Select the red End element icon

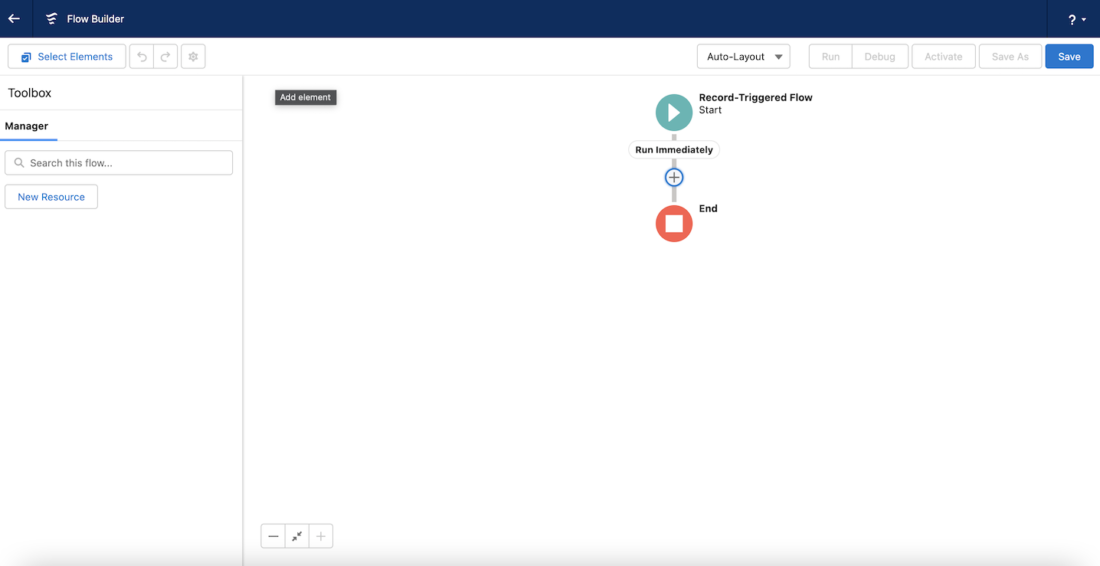coord(674,224)
